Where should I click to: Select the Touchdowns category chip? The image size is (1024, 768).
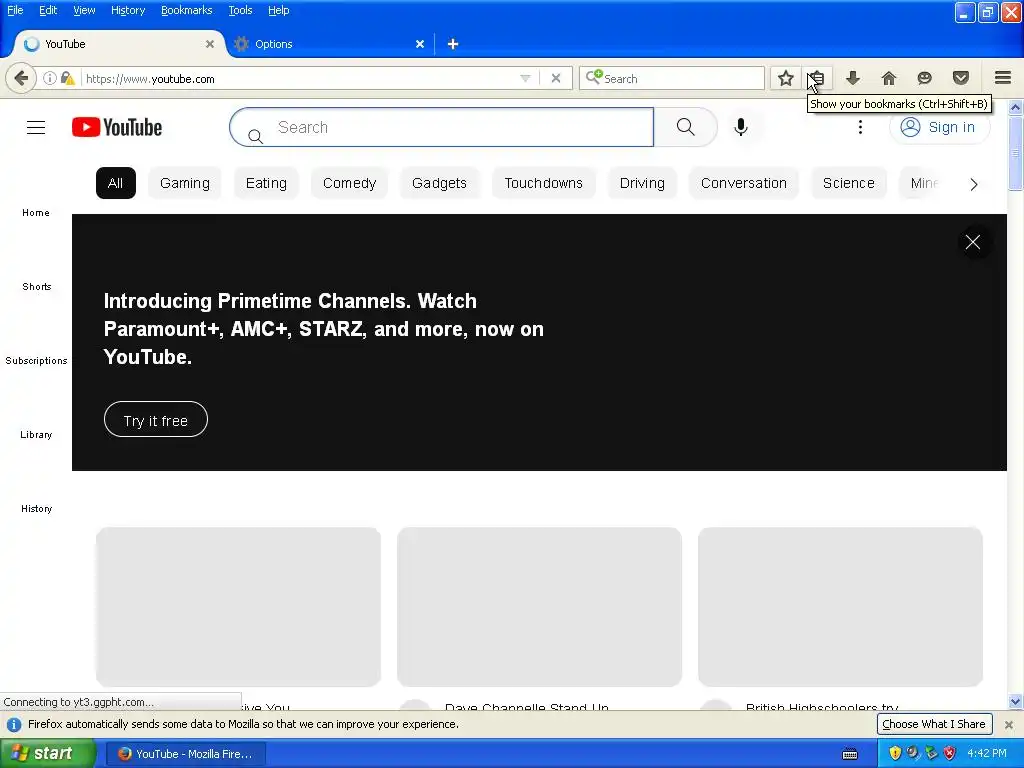tap(543, 183)
